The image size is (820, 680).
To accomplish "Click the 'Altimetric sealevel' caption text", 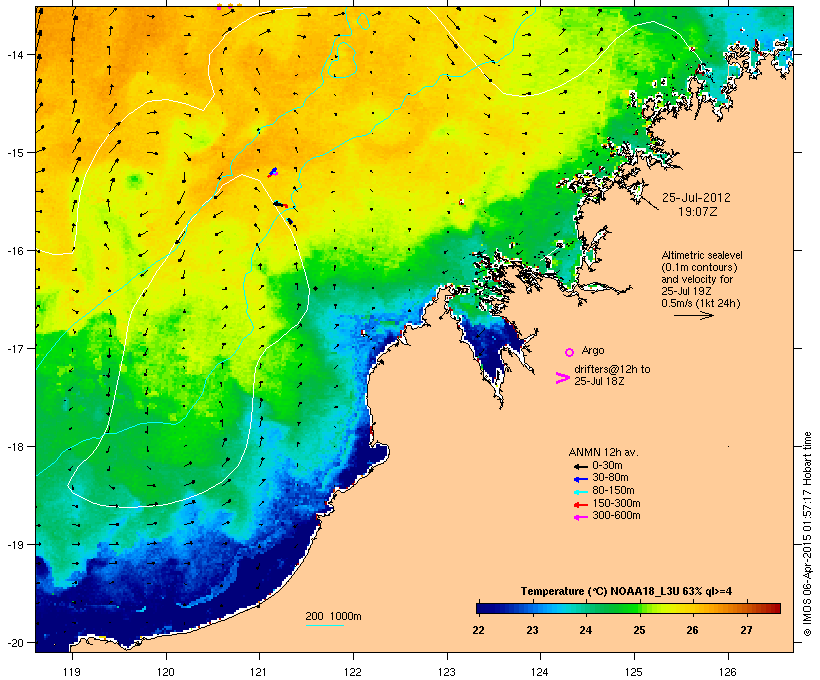I will coord(702,255).
